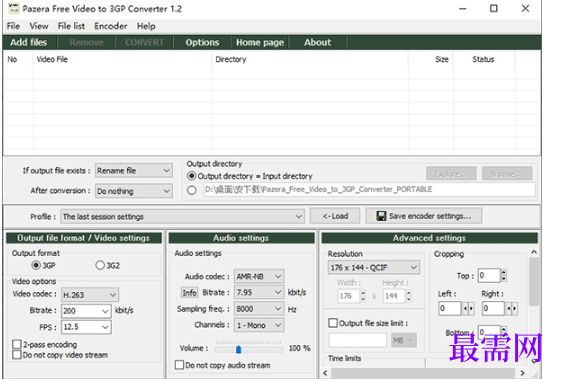
Task: Open the Channels 1 - Mono dropdown
Action: 259,325
